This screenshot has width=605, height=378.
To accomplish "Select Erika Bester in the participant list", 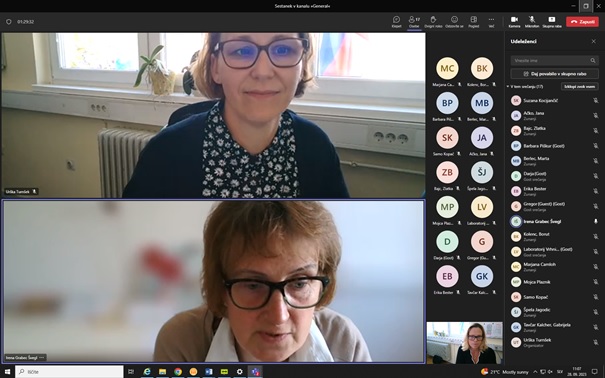I will [554, 191].
